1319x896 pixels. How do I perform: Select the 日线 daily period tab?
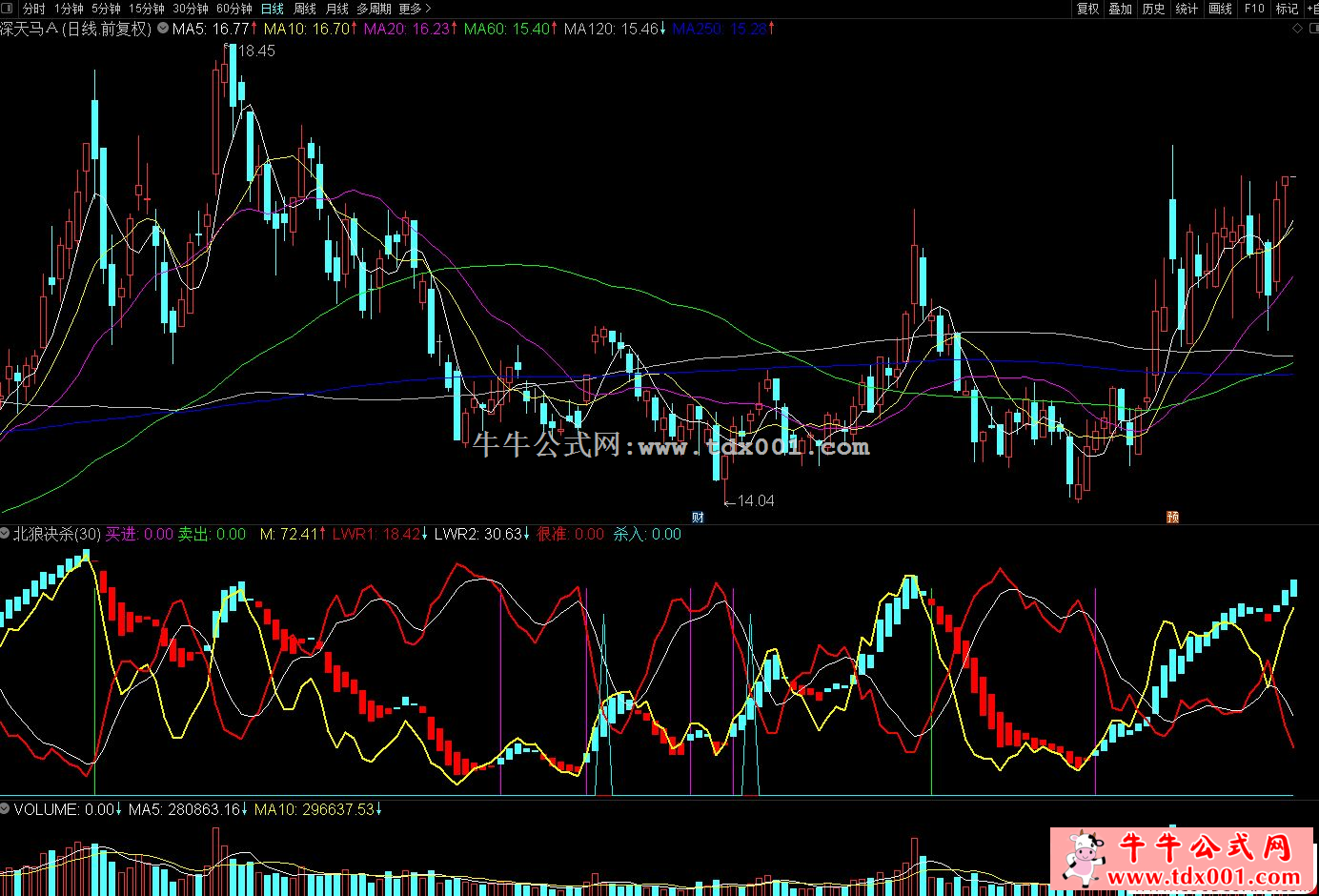(272, 9)
